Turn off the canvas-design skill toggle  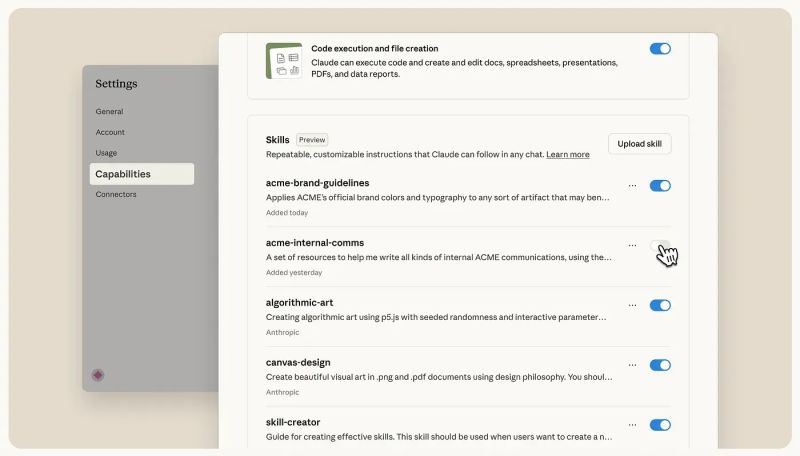[x=660, y=365]
